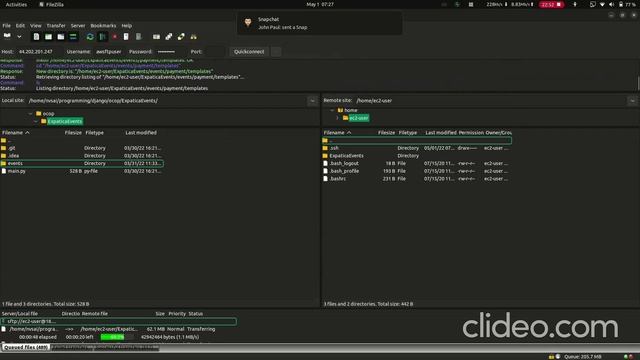640x360 pixels.
Task: Sort local files by Filename column
Action: point(16,133)
